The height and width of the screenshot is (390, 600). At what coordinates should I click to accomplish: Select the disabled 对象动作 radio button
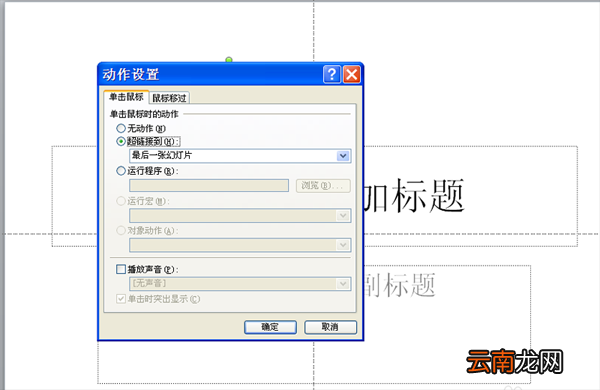point(121,230)
